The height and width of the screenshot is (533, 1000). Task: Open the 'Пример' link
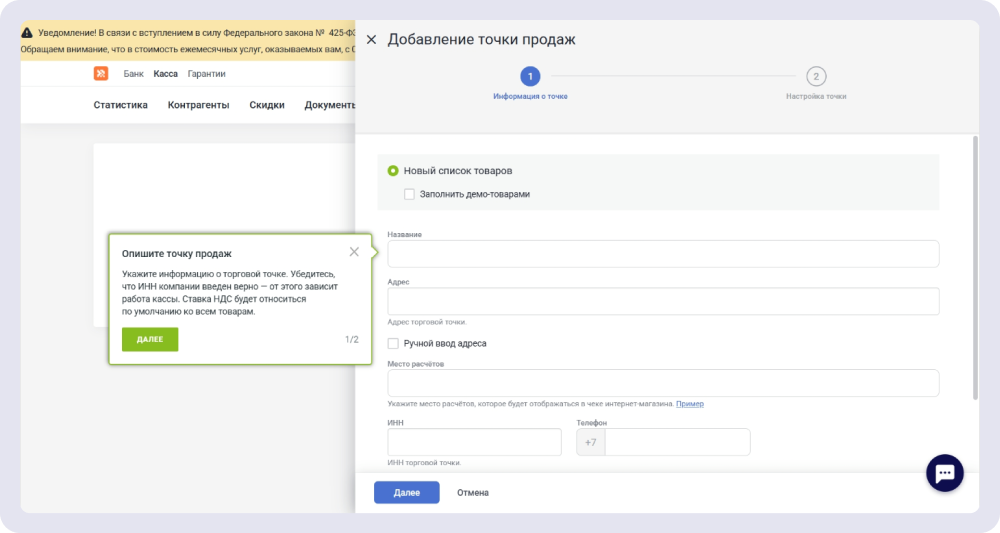(689, 404)
